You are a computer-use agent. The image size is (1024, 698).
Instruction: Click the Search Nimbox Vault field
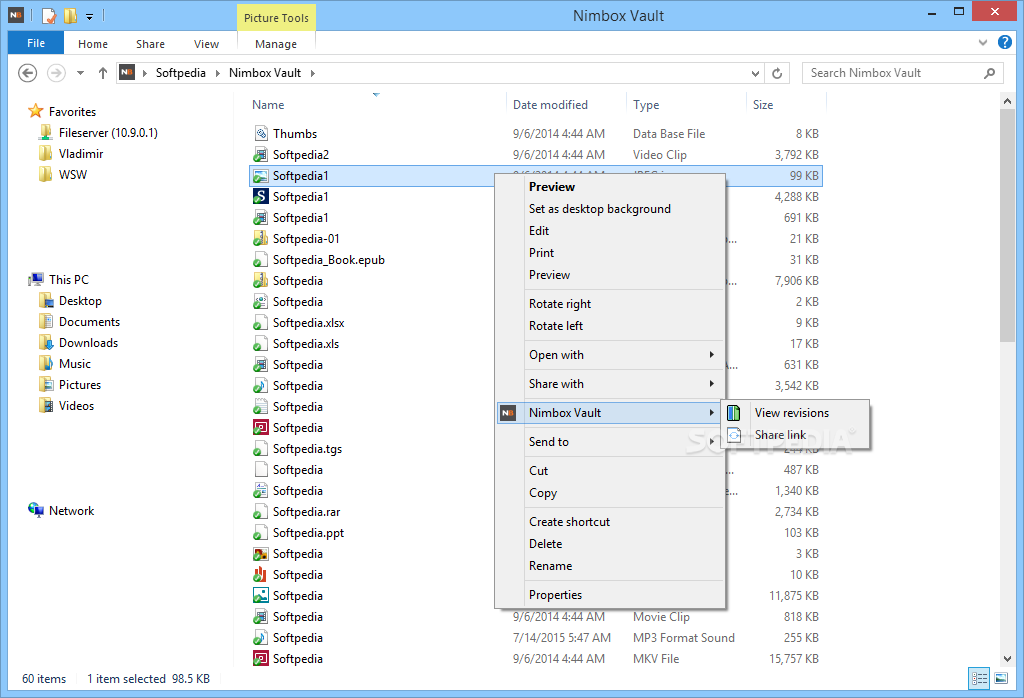pos(903,73)
